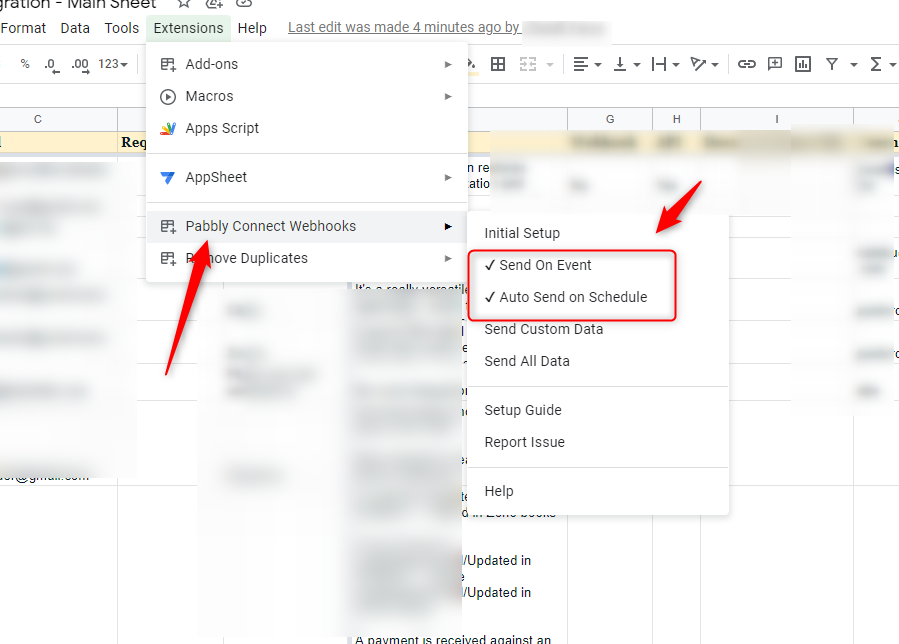Open Apps Script
Screen dimensions: 899x644
pos(307,128)
